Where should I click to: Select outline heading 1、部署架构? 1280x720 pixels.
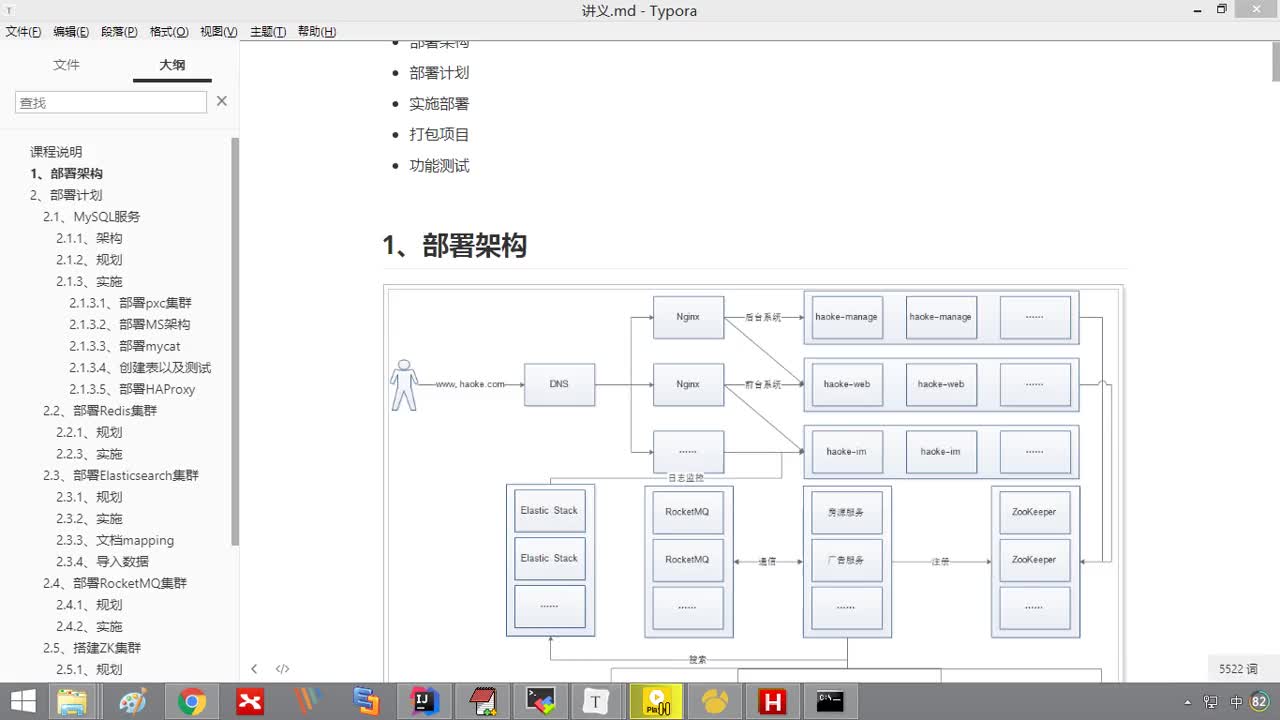tap(66, 173)
